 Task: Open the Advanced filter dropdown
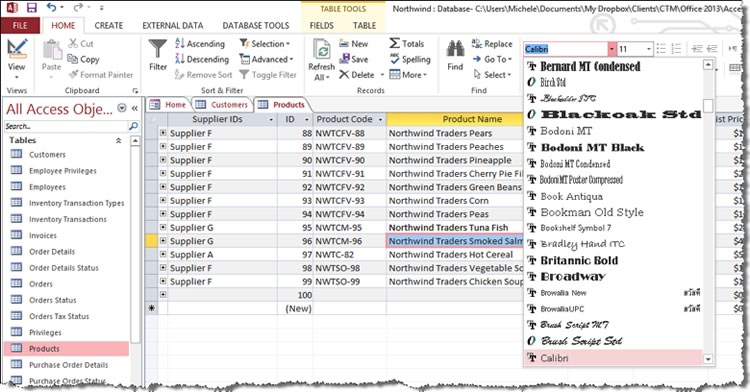tap(267, 59)
